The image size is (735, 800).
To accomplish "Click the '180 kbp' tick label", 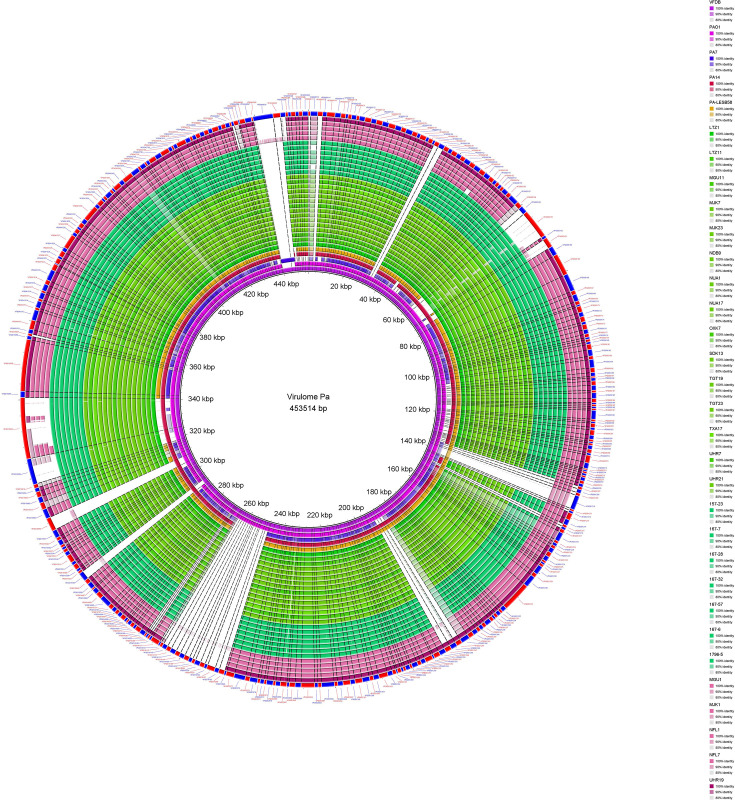I will pyautogui.click(x=378, y=492).
